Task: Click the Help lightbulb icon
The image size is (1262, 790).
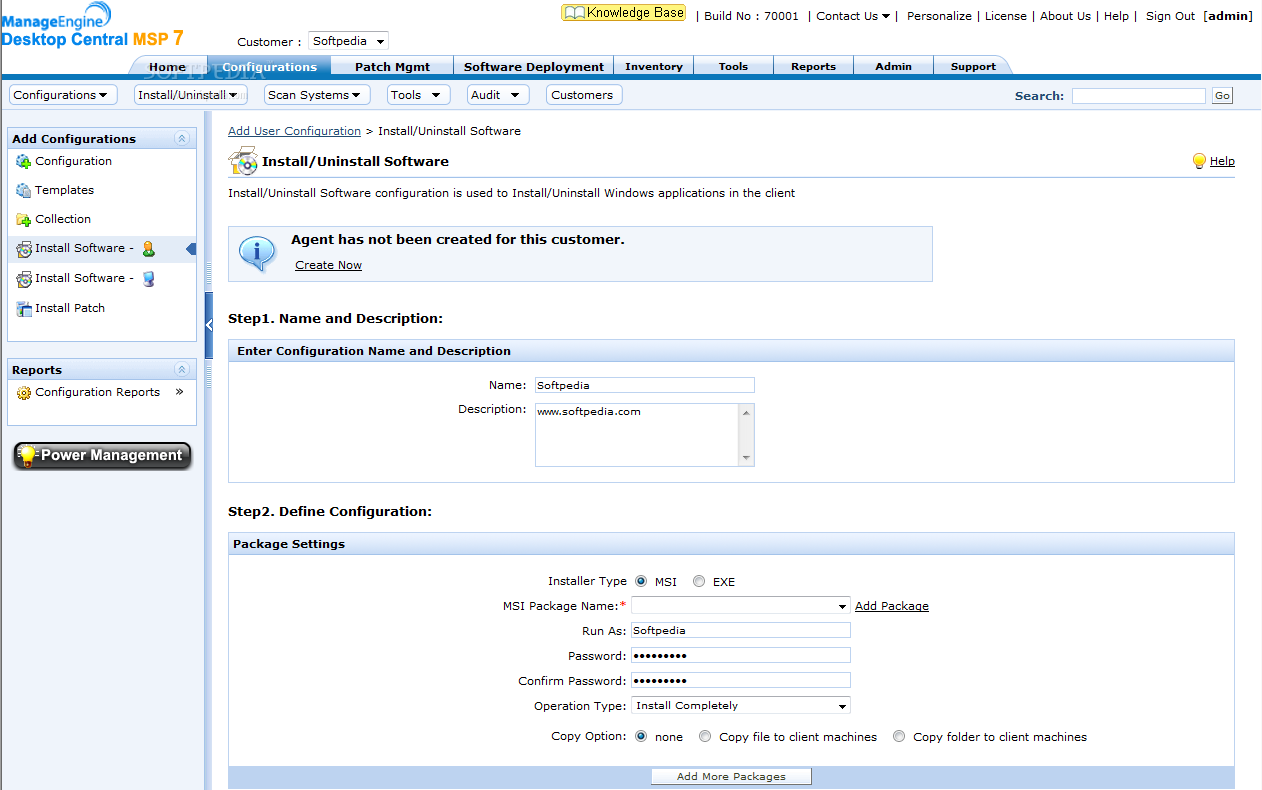Action: (x=1199, y=161)
